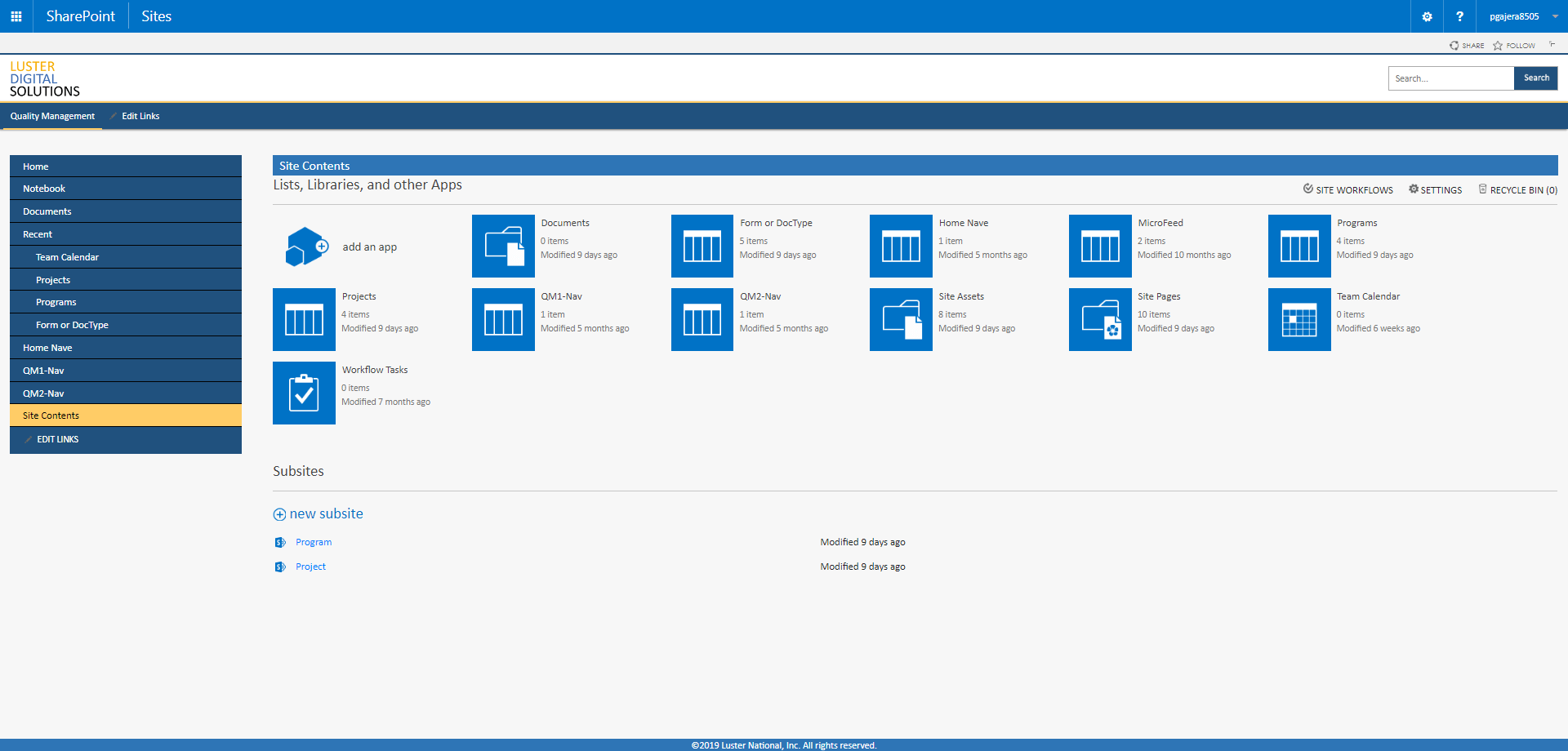Select Site Contents in left navigation
This screenshot has width=1568, height=751.
coord(126,415)
